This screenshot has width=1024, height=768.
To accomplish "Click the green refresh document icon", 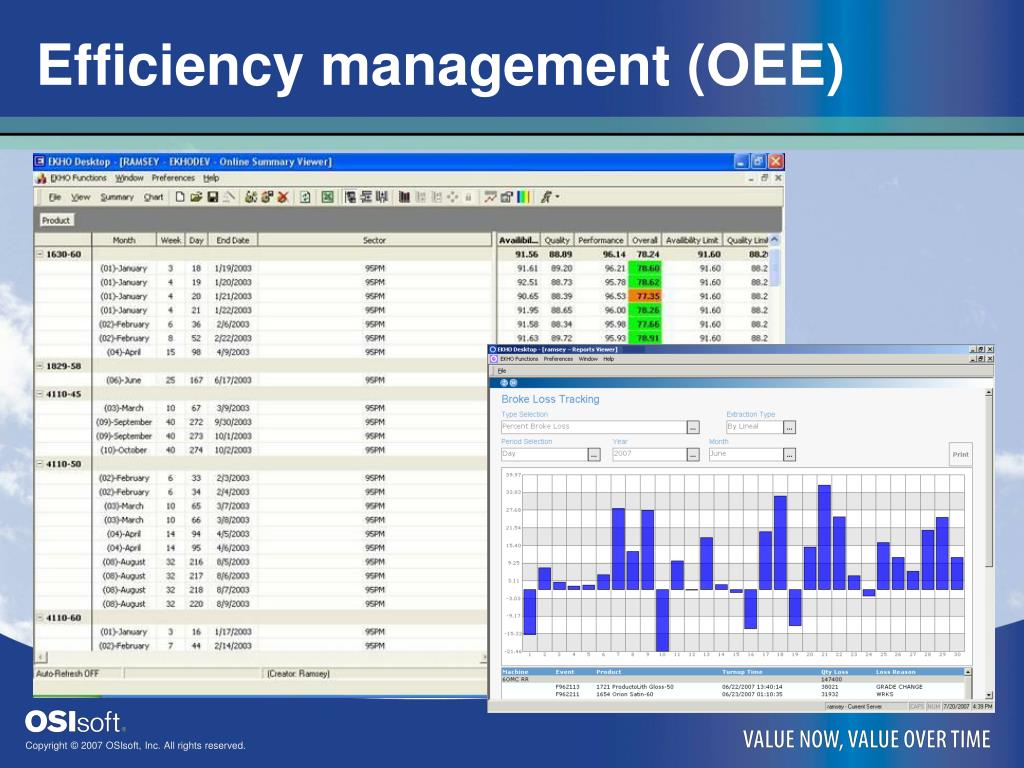I will (x=304, y=197).
